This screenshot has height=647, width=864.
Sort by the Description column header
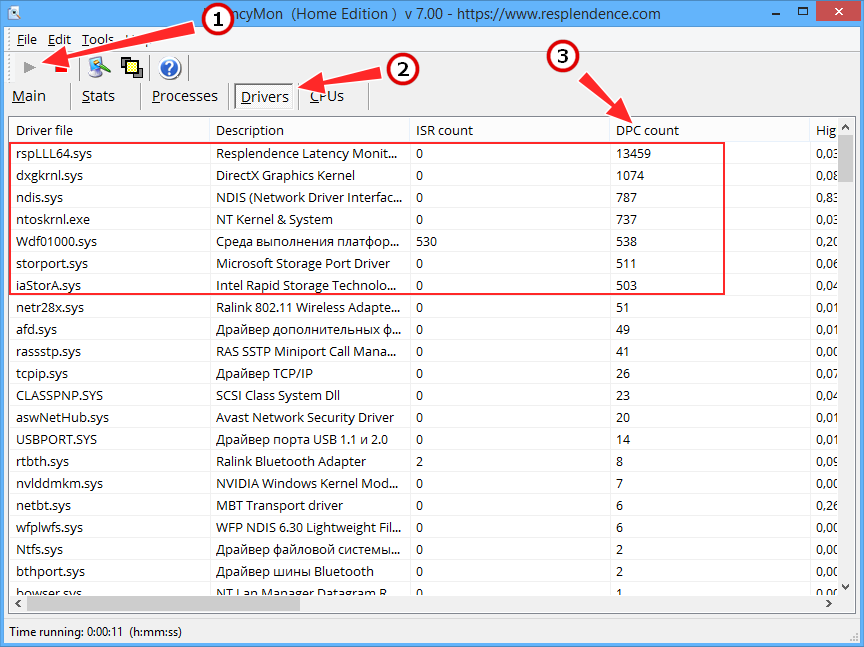310,131
